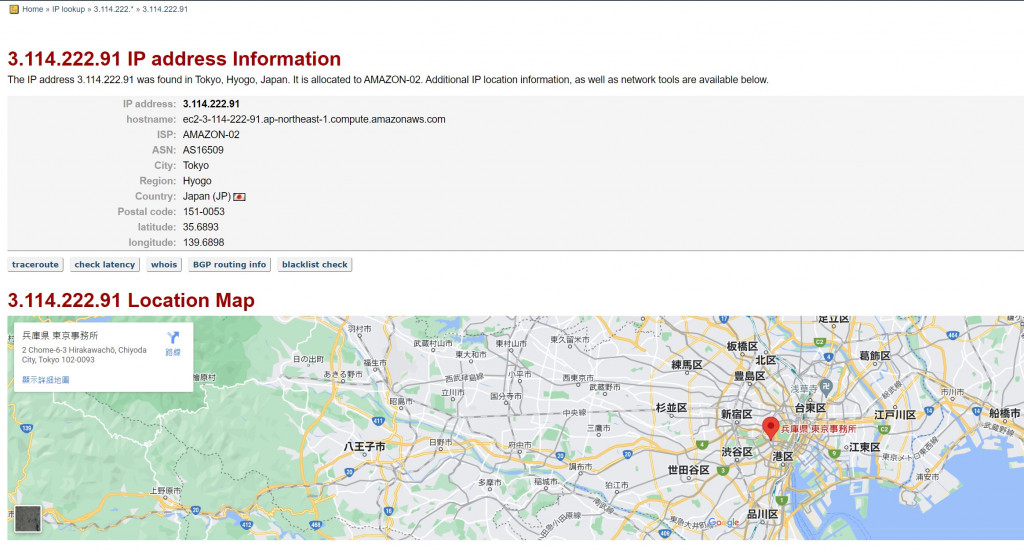Select the Region value Hyogo
This screenshot has height=552, width=1024.
197,181
